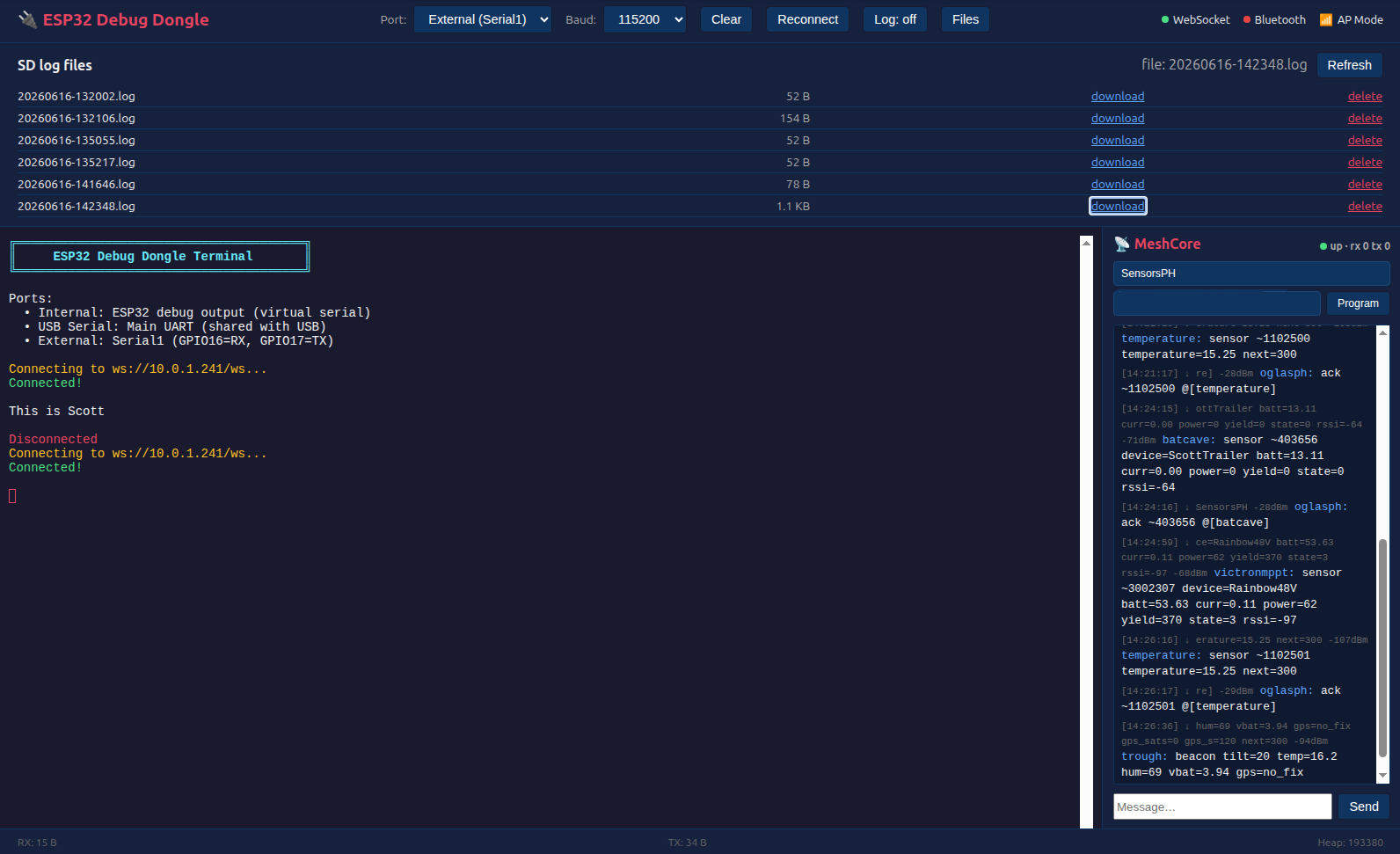Click the ESP32 Debug Dongle Terminal banner
This screenshot has height=854, width=1400.
tap(160, 257)
